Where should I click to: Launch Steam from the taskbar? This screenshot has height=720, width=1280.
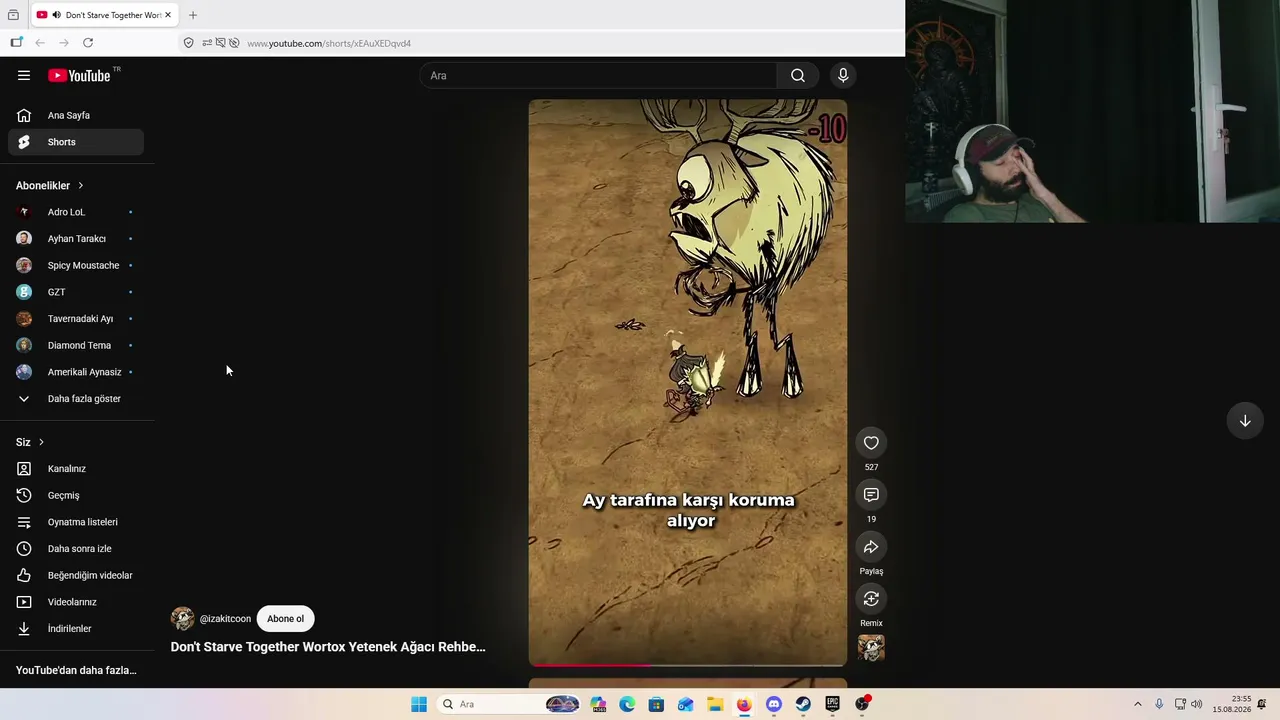[803, 704]
